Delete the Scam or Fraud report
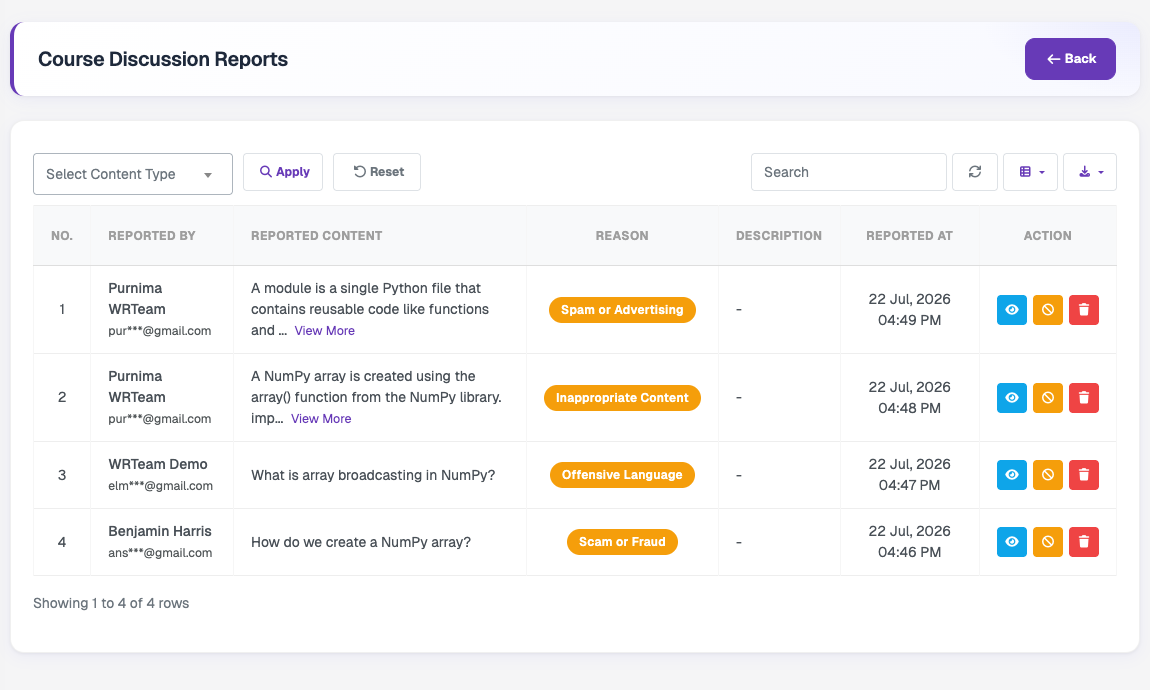1150x690 pixels. (1083, 542)
